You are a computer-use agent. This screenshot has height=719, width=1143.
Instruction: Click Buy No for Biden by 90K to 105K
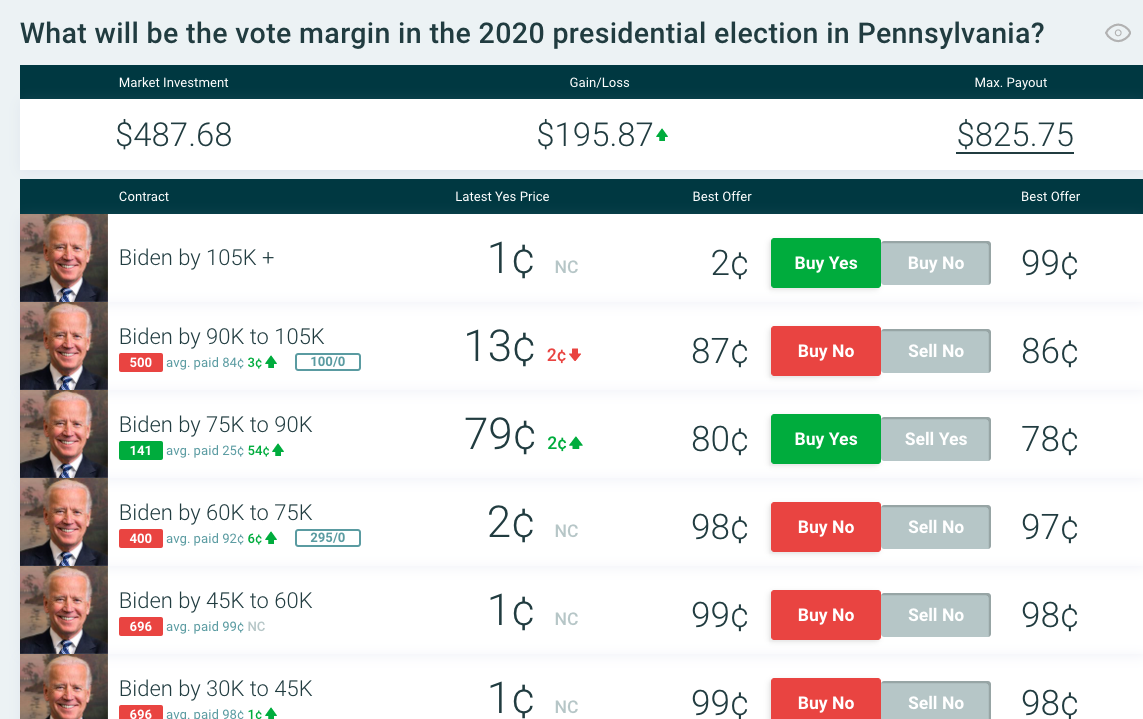pos(825,351)
